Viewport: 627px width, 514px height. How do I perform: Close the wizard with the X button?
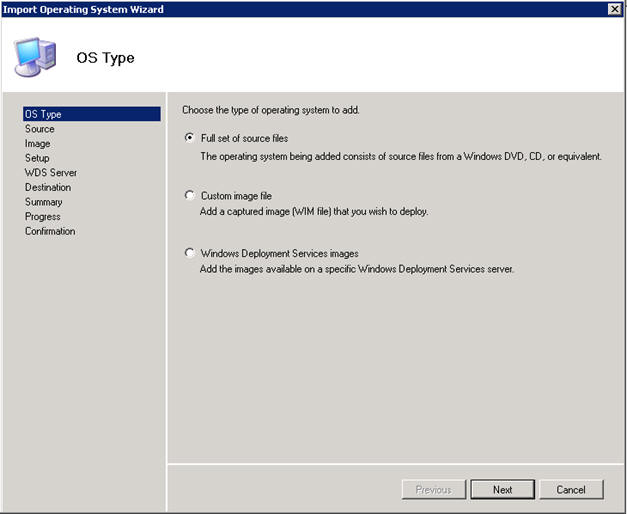click(614, 9)
